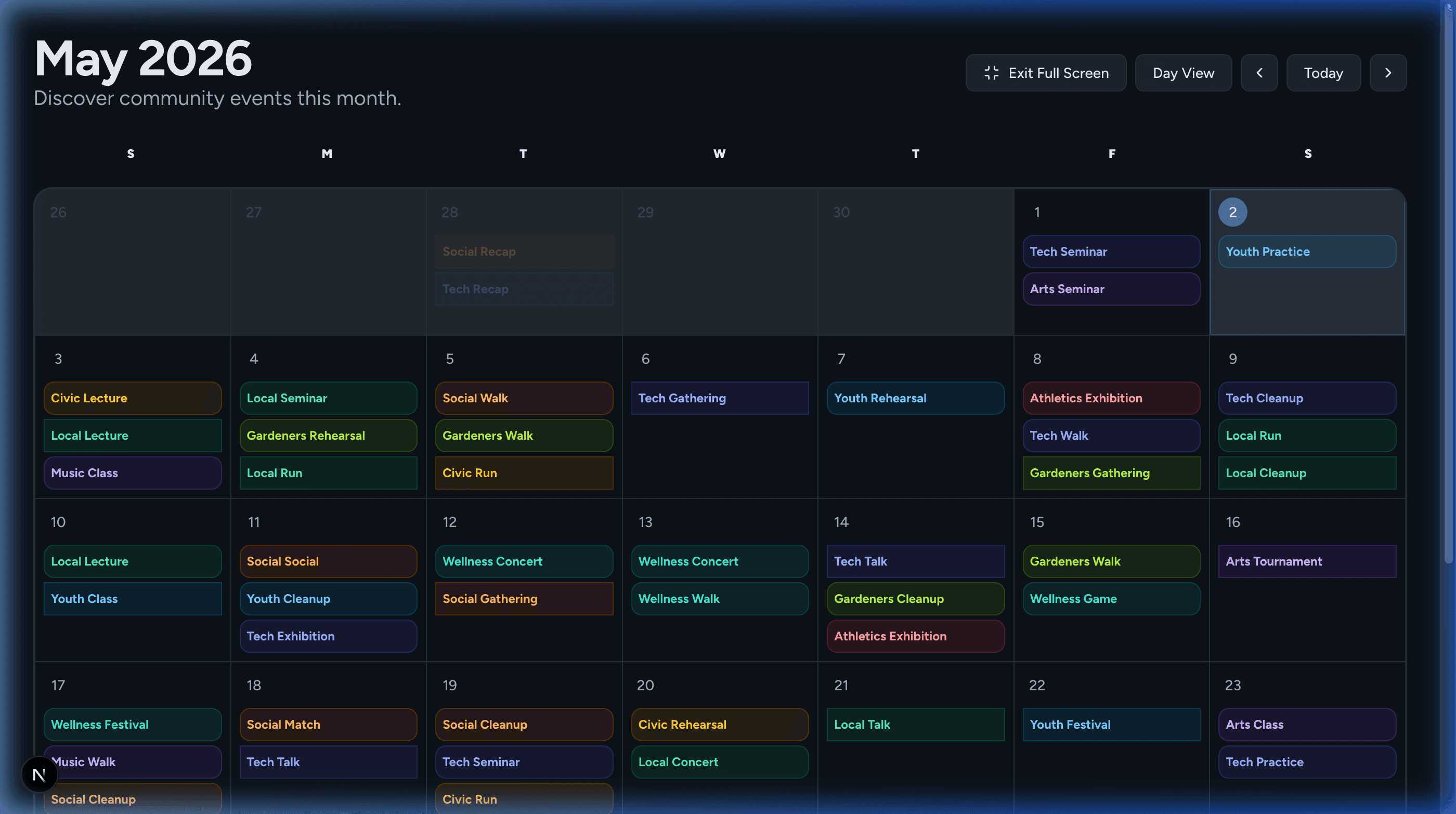Open Local Lecture event on May 3
1456x814 pixels.
click(132, 436)
